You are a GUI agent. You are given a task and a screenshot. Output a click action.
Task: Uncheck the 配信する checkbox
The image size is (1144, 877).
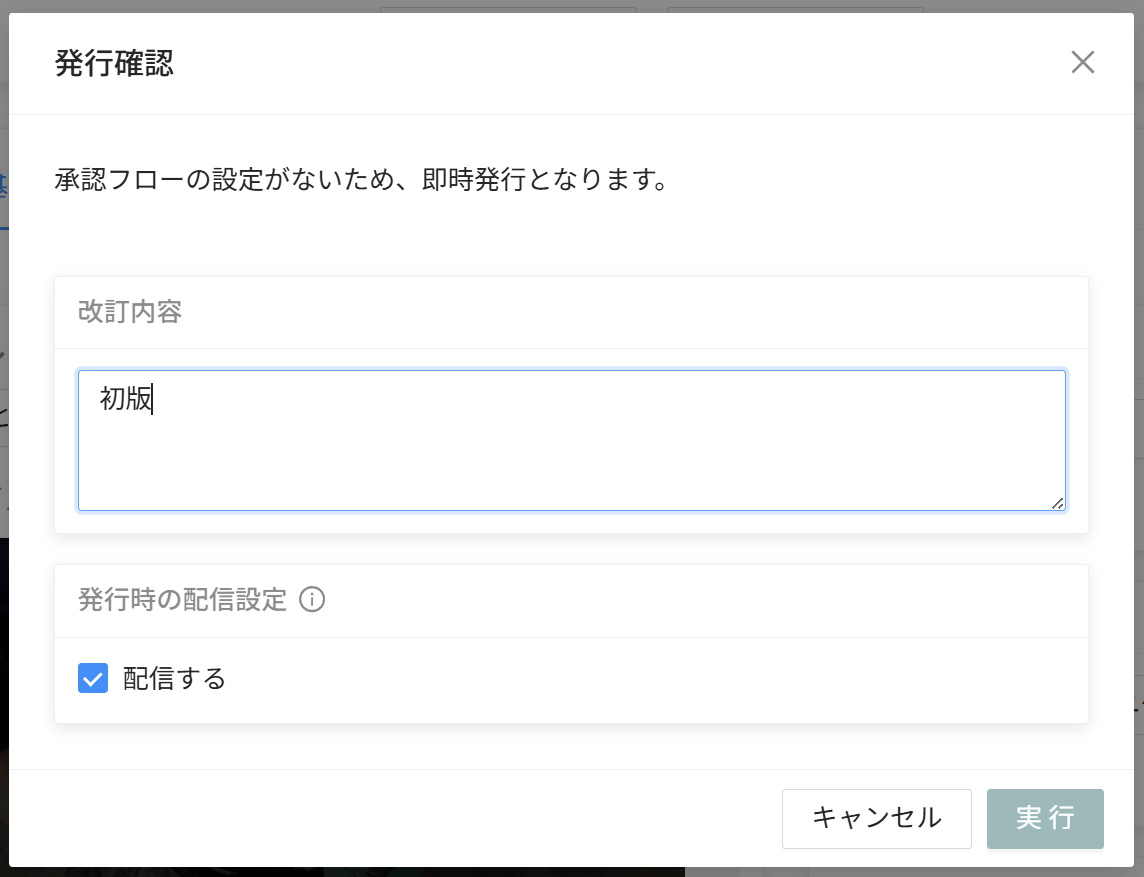93,679
